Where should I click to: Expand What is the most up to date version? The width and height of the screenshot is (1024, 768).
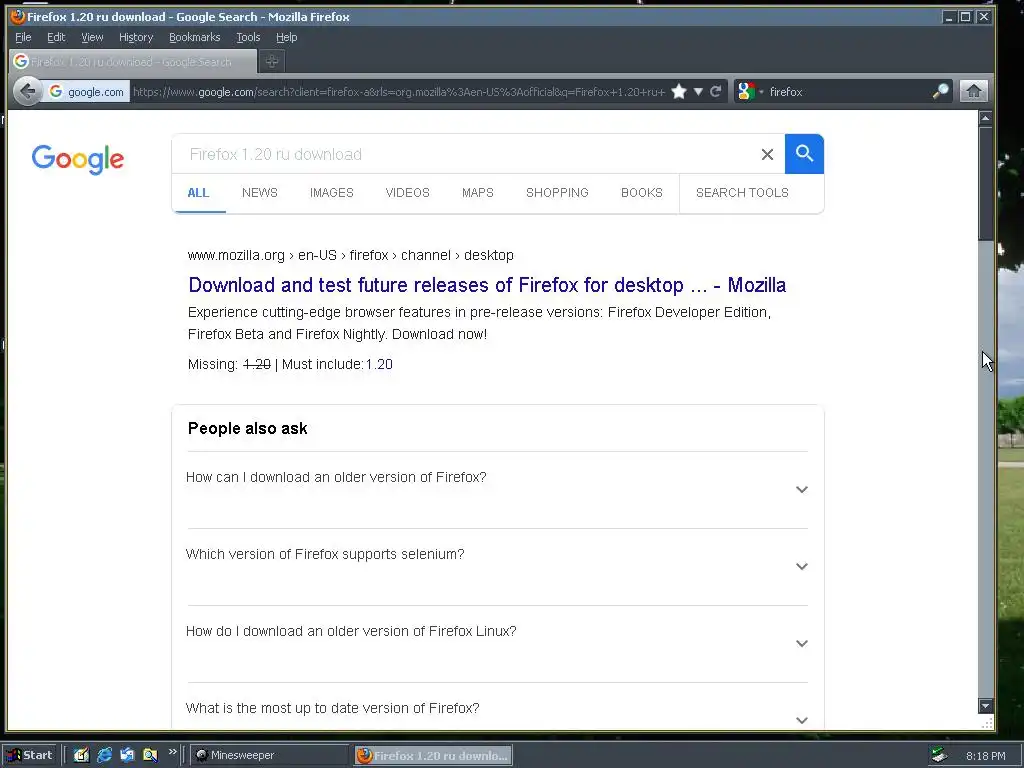pos(498,707)
